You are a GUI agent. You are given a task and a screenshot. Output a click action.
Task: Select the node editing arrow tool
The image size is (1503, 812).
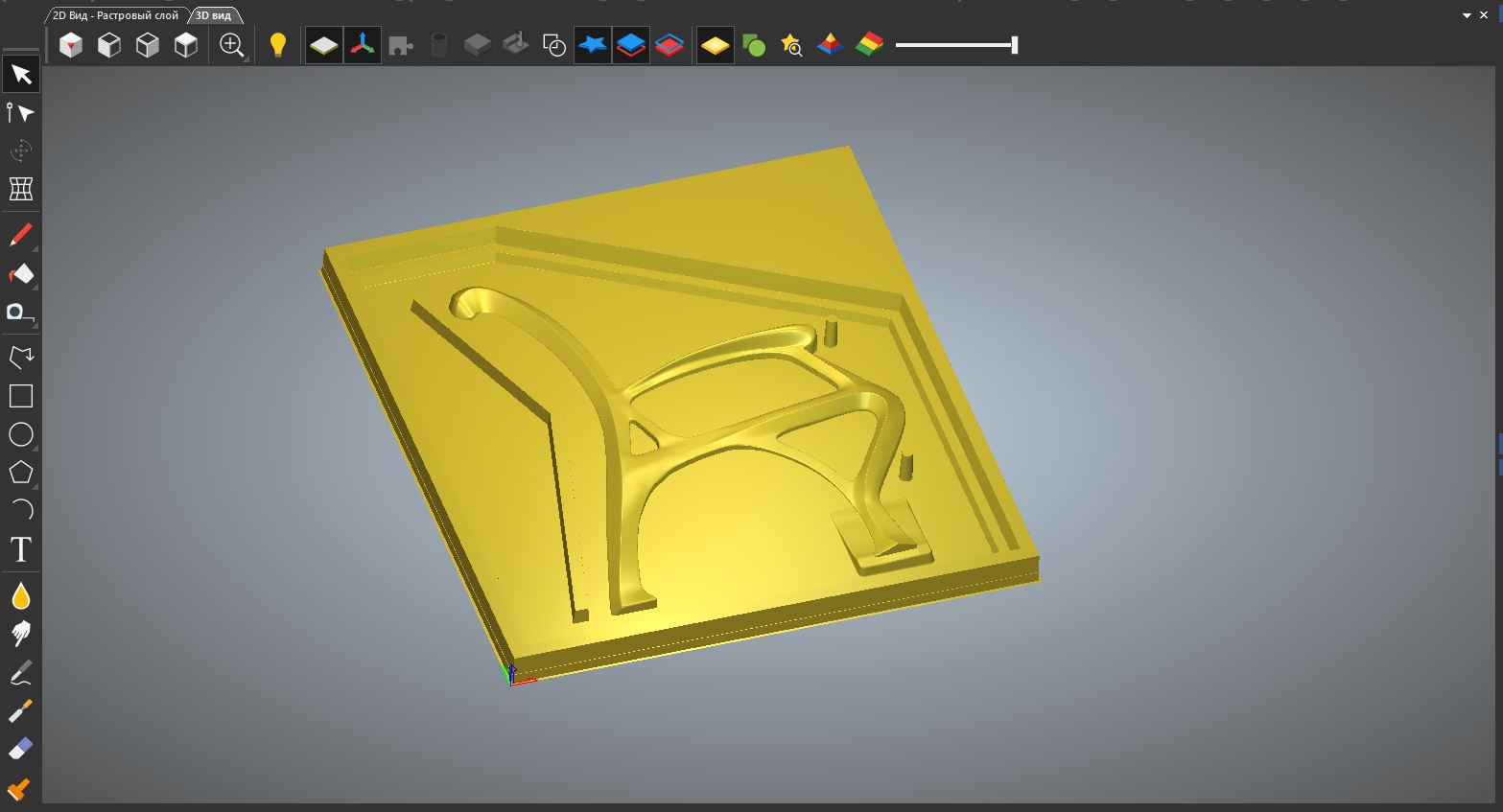point(21,113)
